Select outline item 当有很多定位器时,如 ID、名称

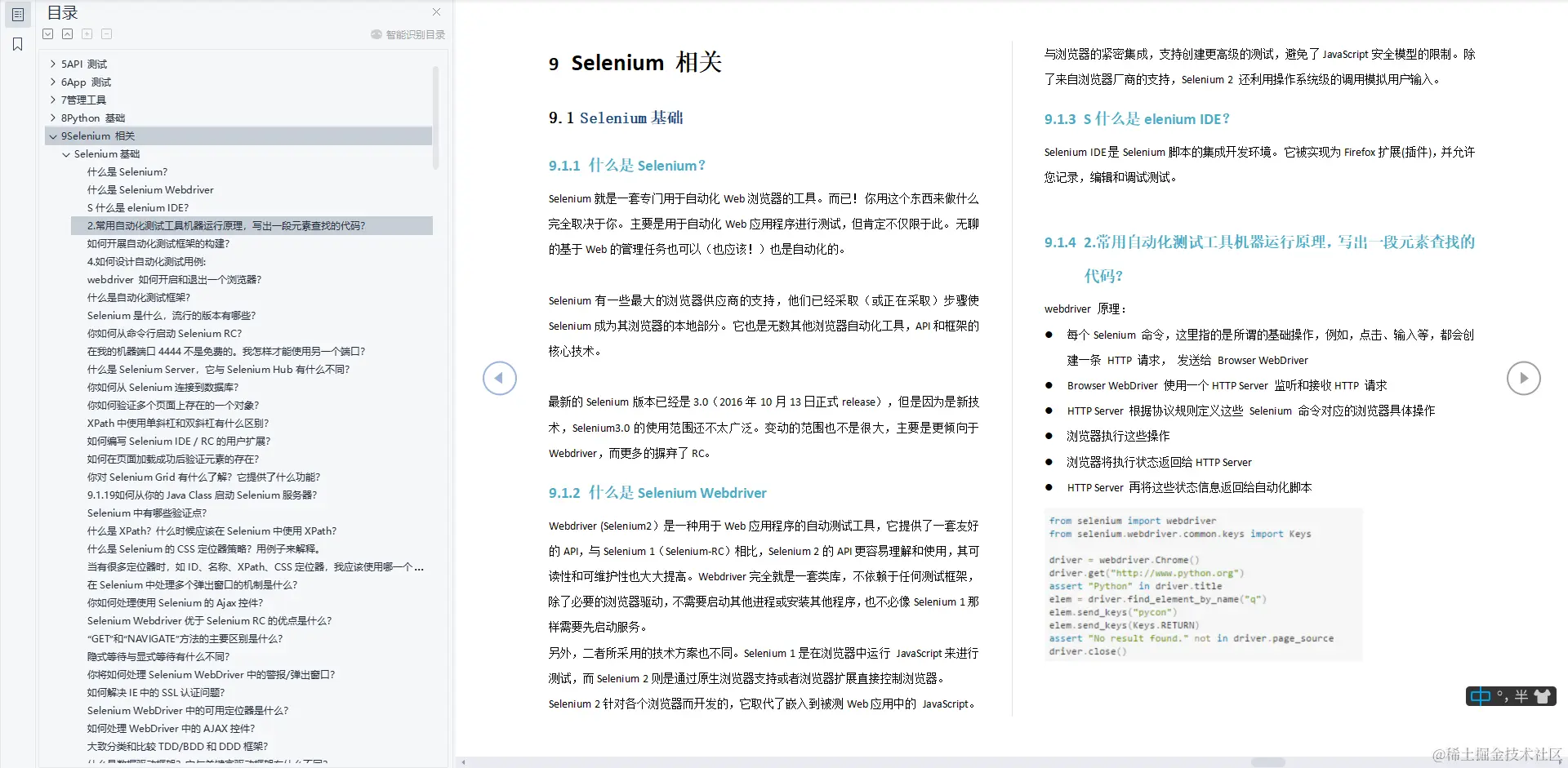(256, 566)
